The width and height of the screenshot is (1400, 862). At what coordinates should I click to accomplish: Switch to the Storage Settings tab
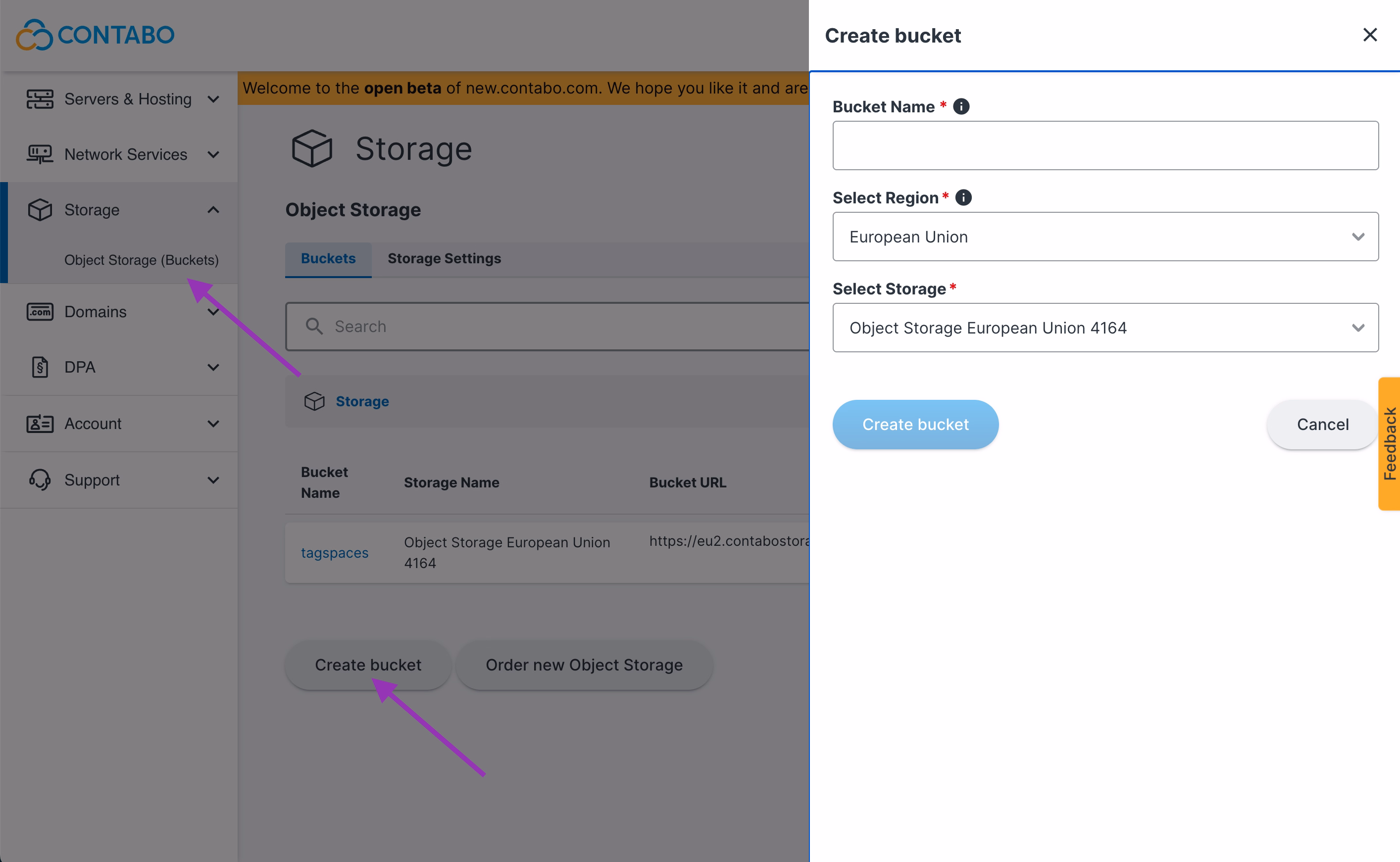click(444, 258)
